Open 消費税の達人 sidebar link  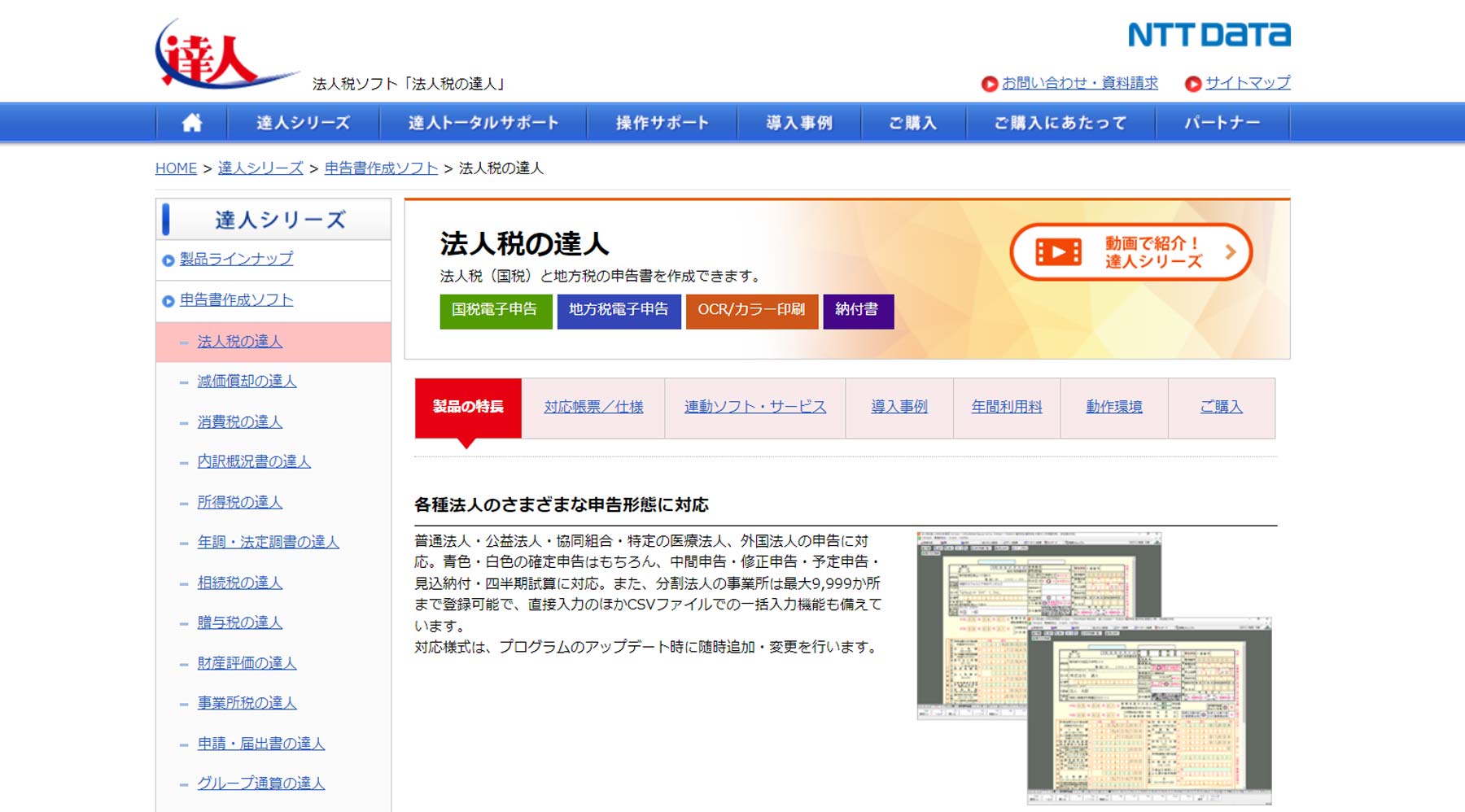click(x=240, y=422)
